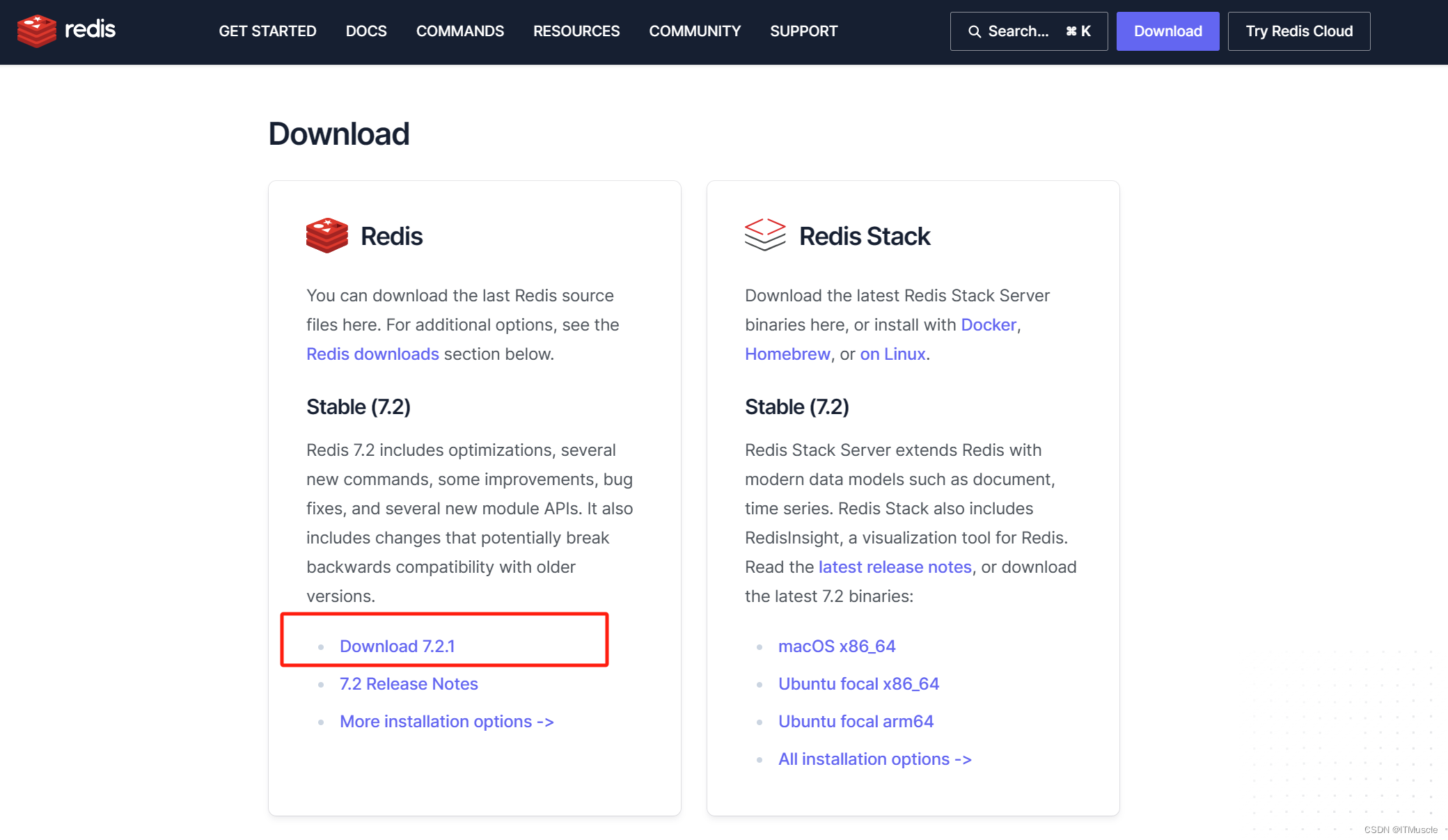Click the search magnifier icon
1448x840 pixels.
pyautogui.click(x=975, y=31)
